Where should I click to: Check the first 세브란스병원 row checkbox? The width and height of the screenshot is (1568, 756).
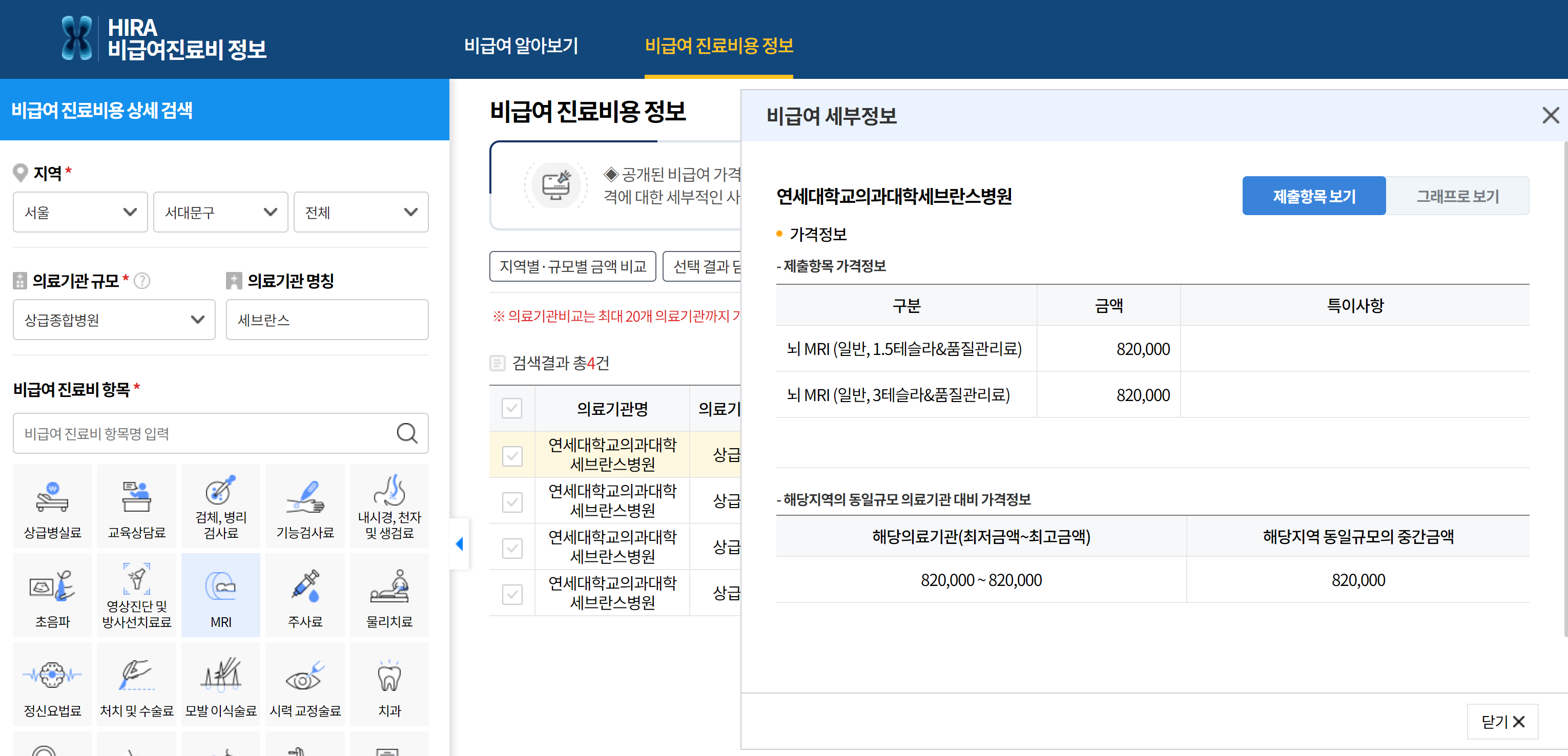tap(512, 455)
